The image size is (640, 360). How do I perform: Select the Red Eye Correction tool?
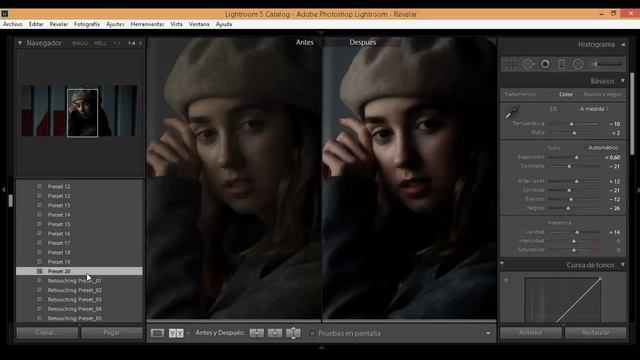(x=545, y=64)
